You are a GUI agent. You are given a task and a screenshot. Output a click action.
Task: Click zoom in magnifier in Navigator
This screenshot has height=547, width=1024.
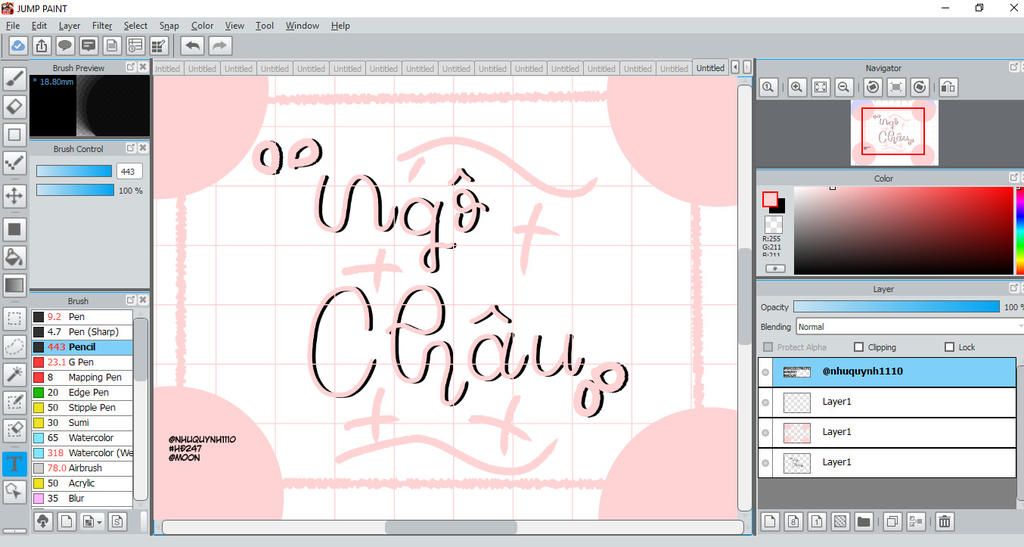[x=797, y=87]
